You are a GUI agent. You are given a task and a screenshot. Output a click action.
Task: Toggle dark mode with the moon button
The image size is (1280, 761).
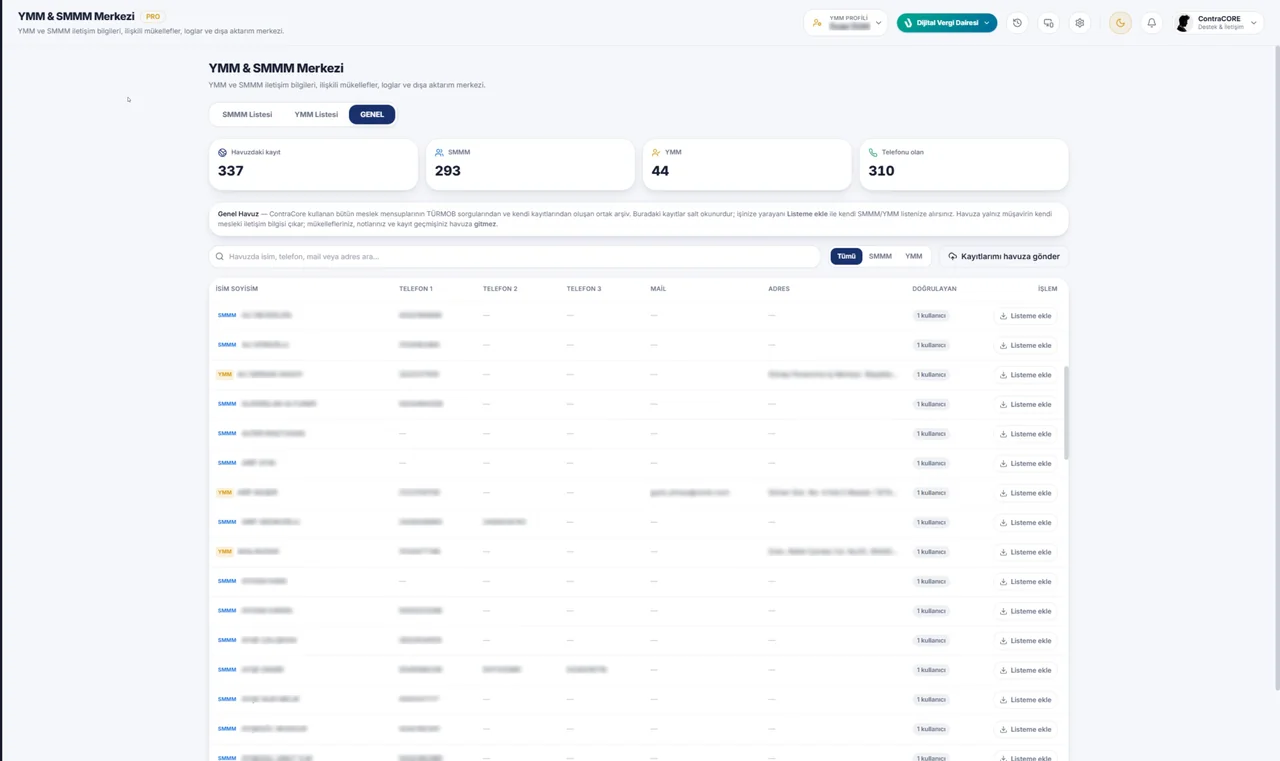1121,23
